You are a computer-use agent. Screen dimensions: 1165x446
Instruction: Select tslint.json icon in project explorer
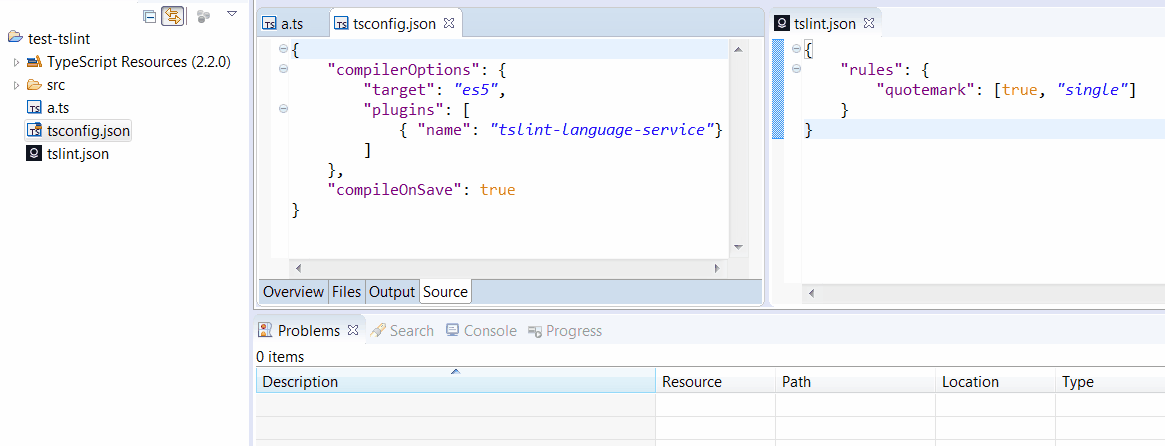click(x=34, y=154)
